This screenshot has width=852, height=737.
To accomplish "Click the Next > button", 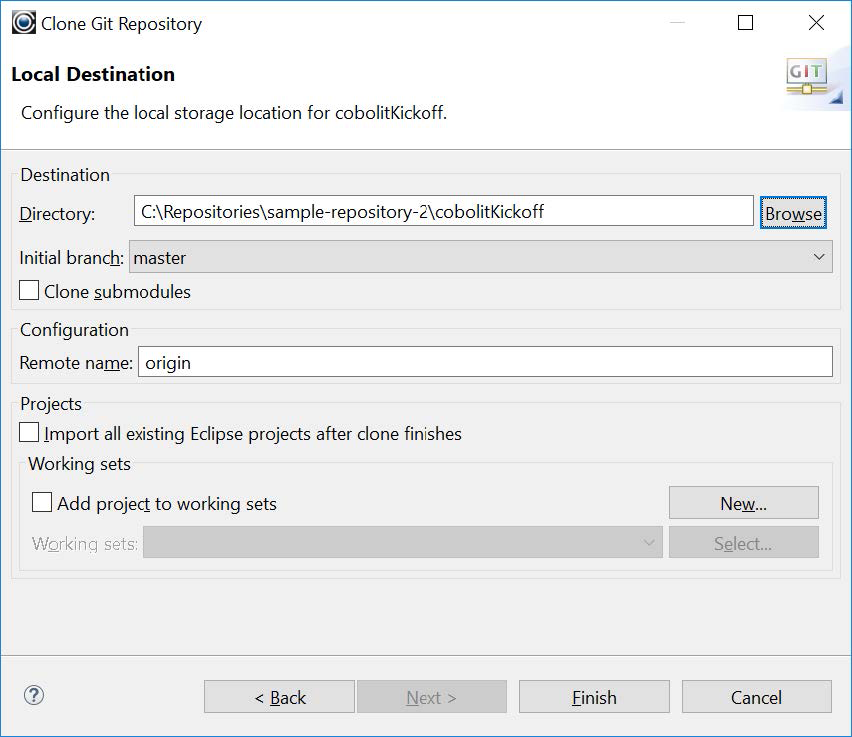I will [431, 697].
